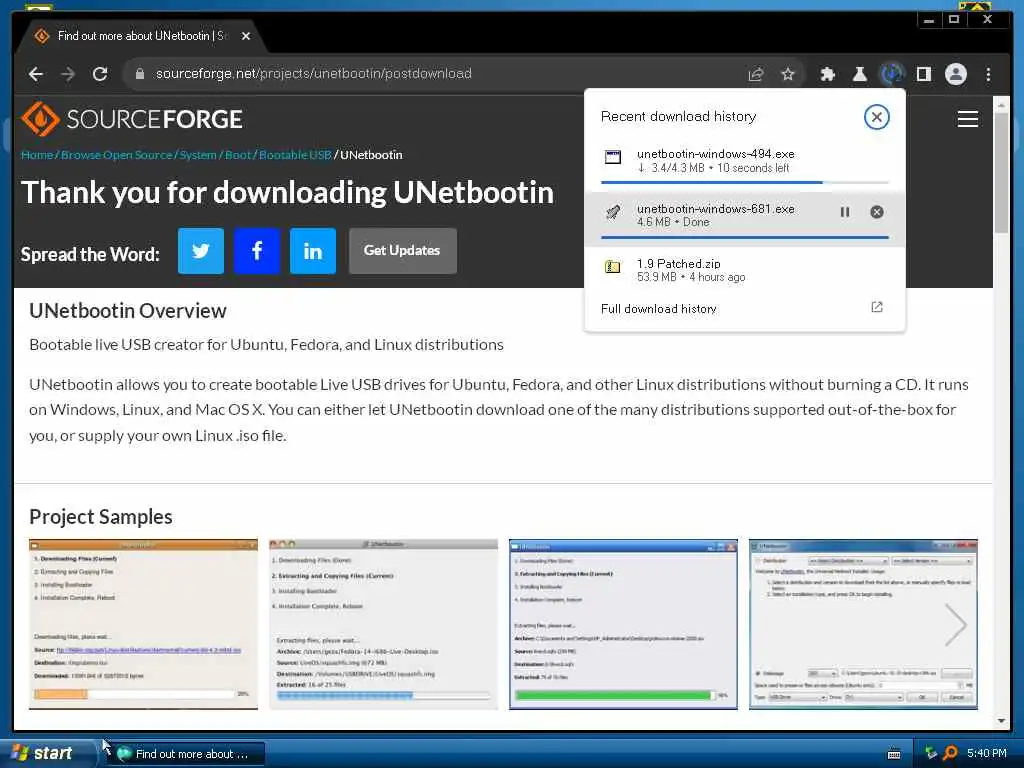Select the Find out more about UNetbootin tab

140,36
